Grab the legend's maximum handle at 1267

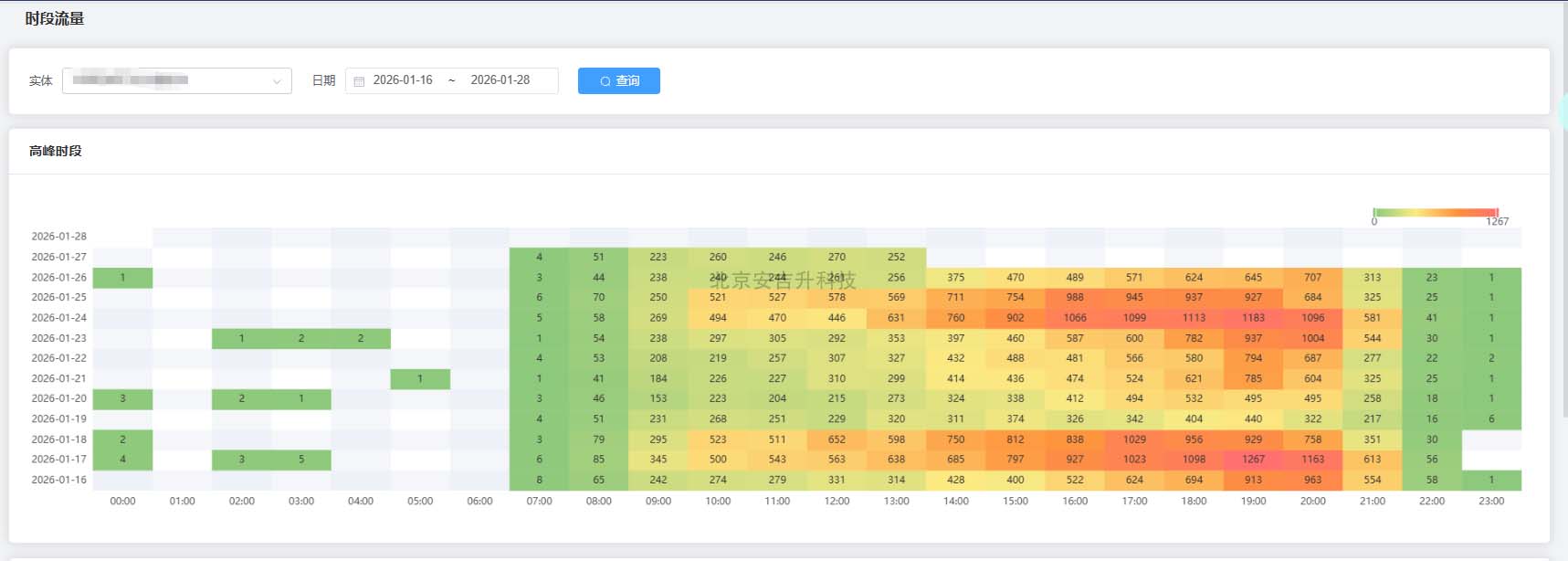[1497, 212]
